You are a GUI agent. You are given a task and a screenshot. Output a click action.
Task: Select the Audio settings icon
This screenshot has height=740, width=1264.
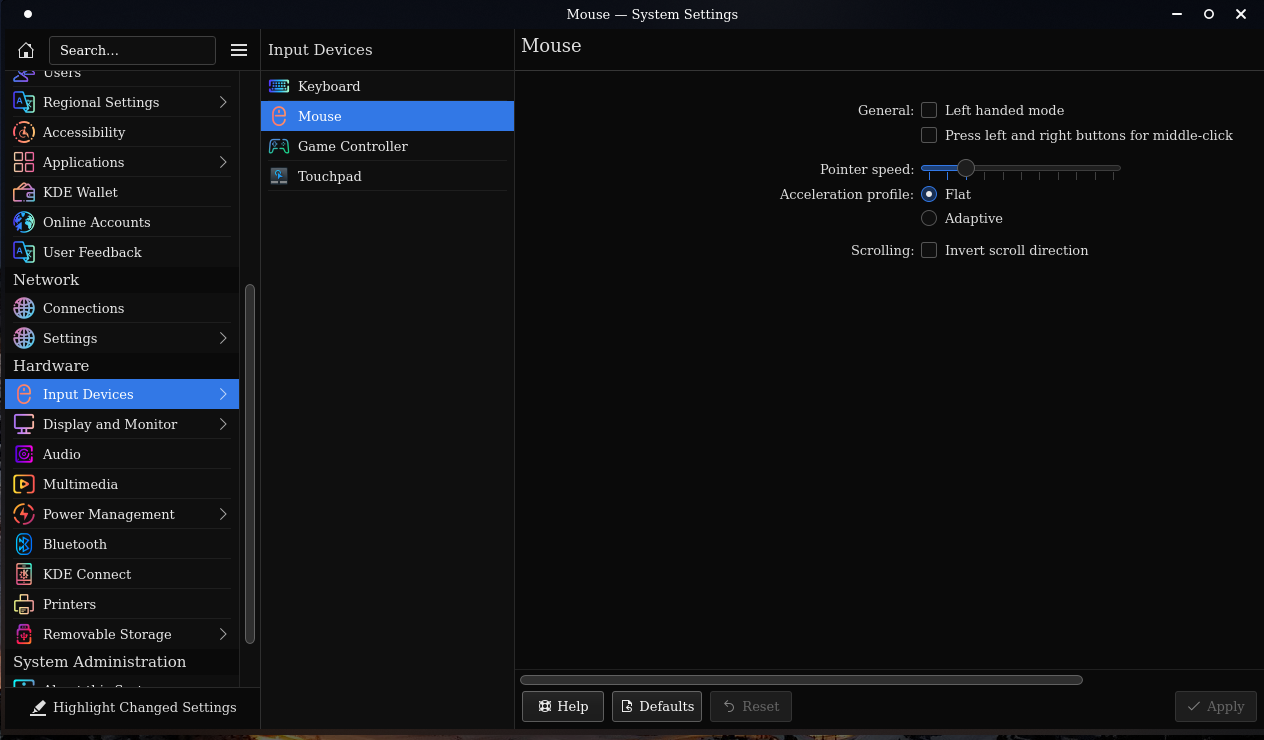pyautogui.click(x=24, y=454)
